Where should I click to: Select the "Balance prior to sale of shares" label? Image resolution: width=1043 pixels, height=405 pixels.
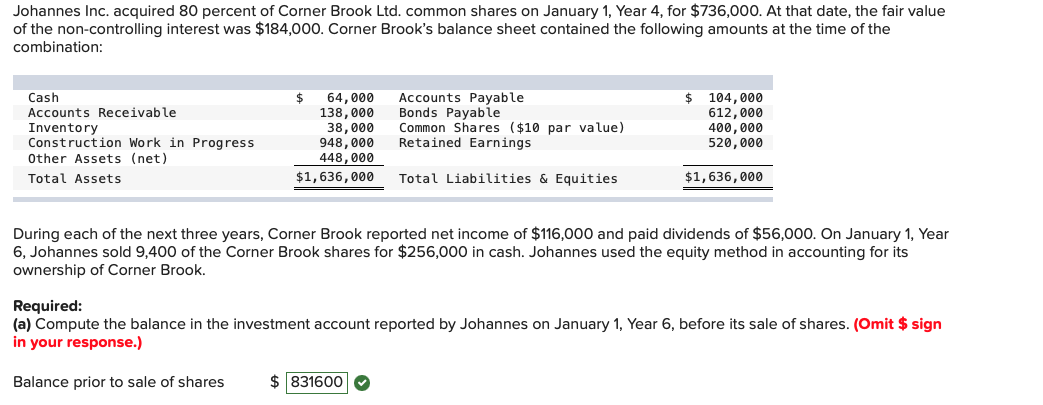[119, 382]
